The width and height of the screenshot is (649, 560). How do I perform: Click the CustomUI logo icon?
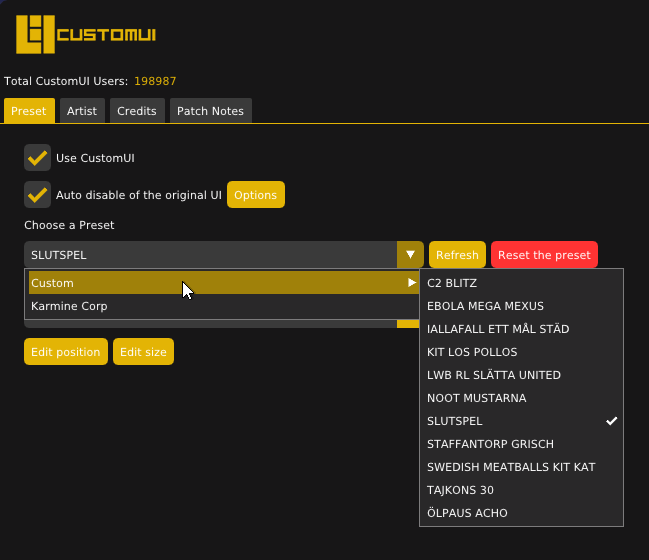35,35
